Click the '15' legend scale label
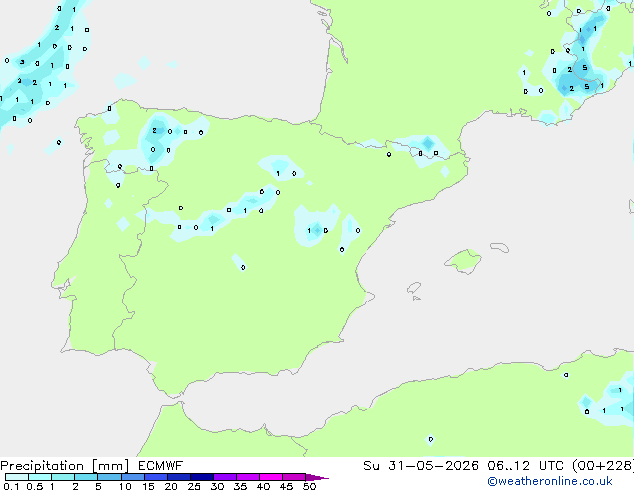The height and width of the screenshot is (490, 634). point(148,486)
